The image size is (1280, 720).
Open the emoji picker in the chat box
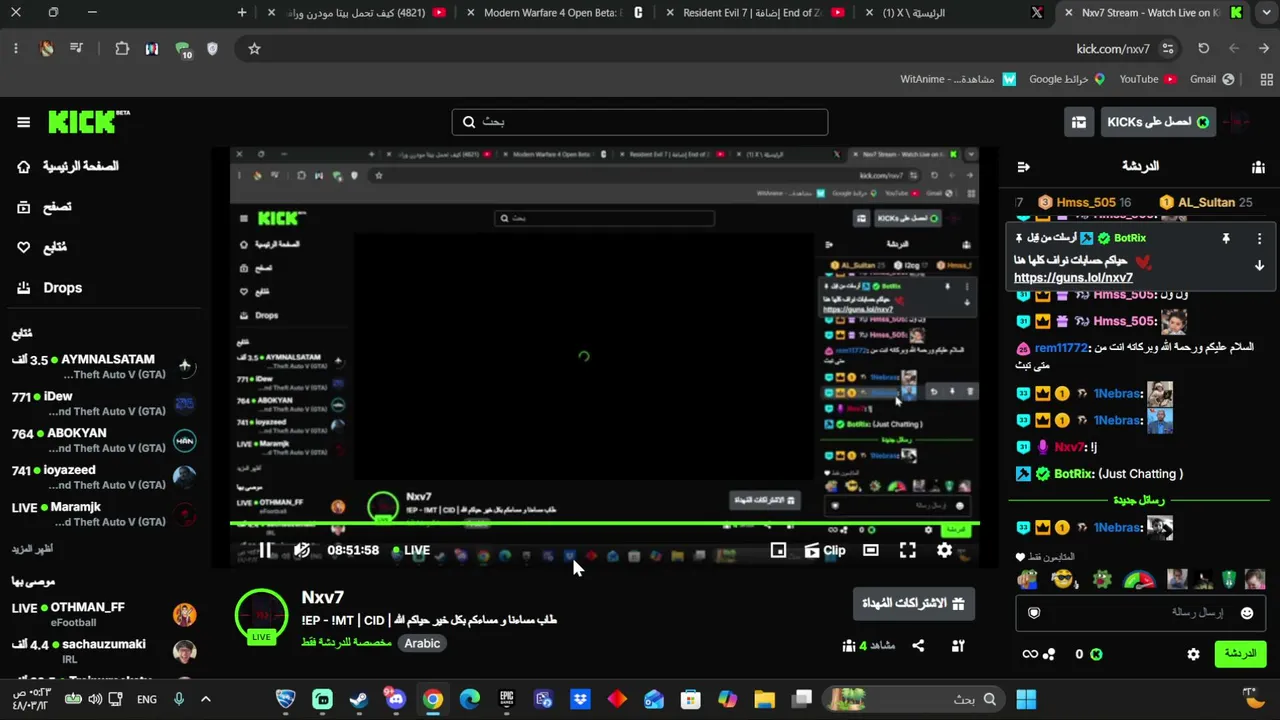coord(1246,613)
